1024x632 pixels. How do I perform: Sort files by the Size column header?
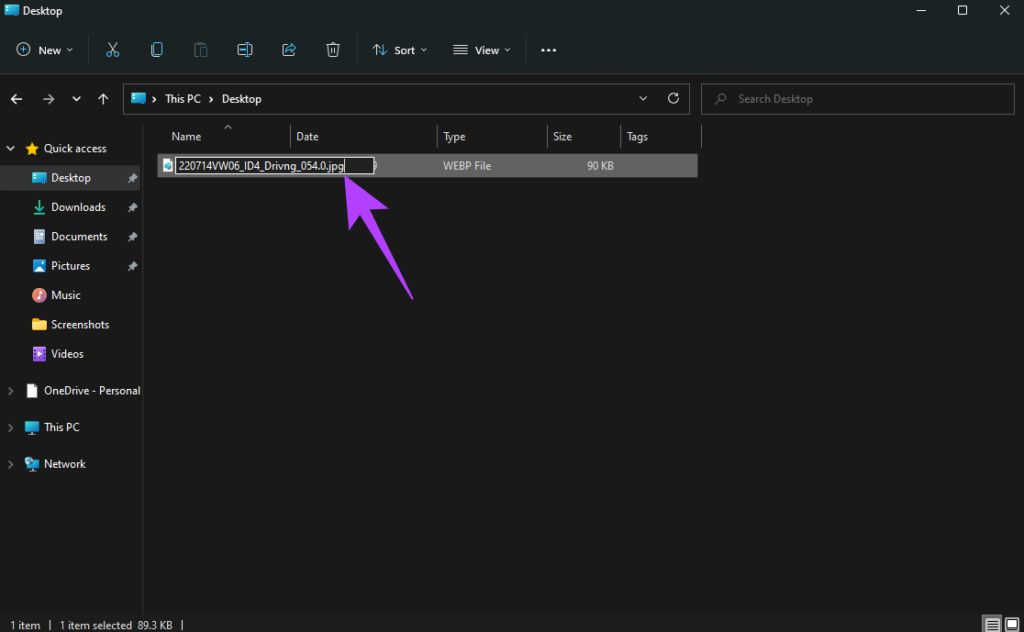pyautogui.click(x=566, y=136)
